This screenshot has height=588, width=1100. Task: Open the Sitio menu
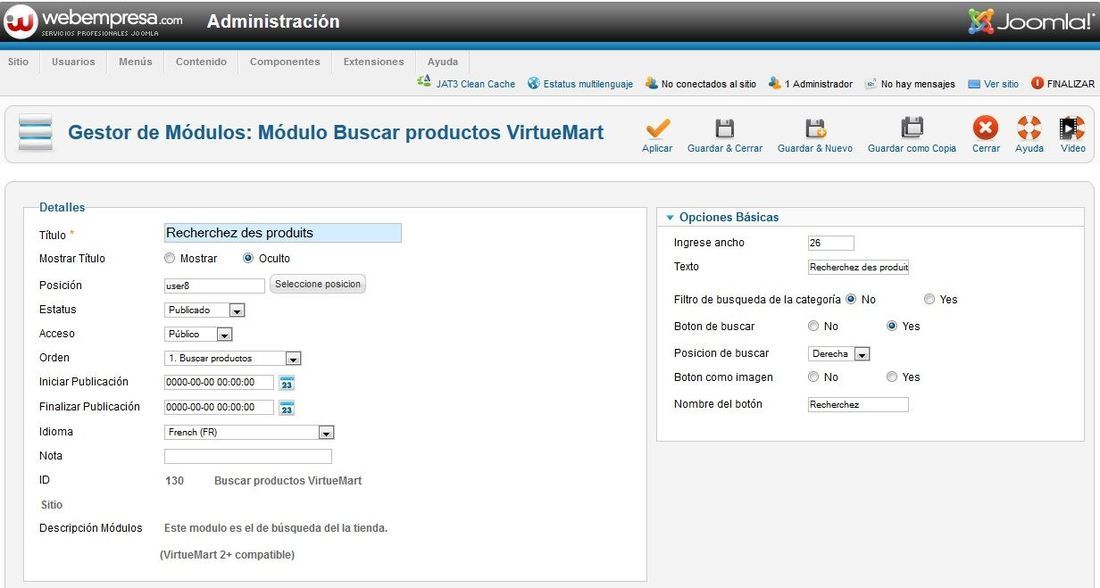tap(18, 62)
